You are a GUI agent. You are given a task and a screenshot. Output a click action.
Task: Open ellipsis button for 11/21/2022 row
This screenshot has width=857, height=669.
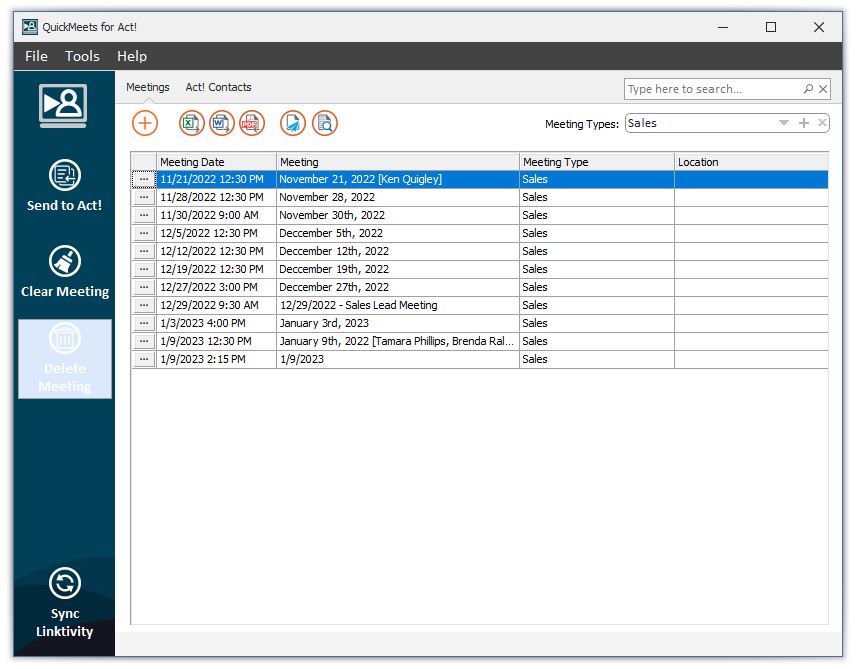point(144,179)
